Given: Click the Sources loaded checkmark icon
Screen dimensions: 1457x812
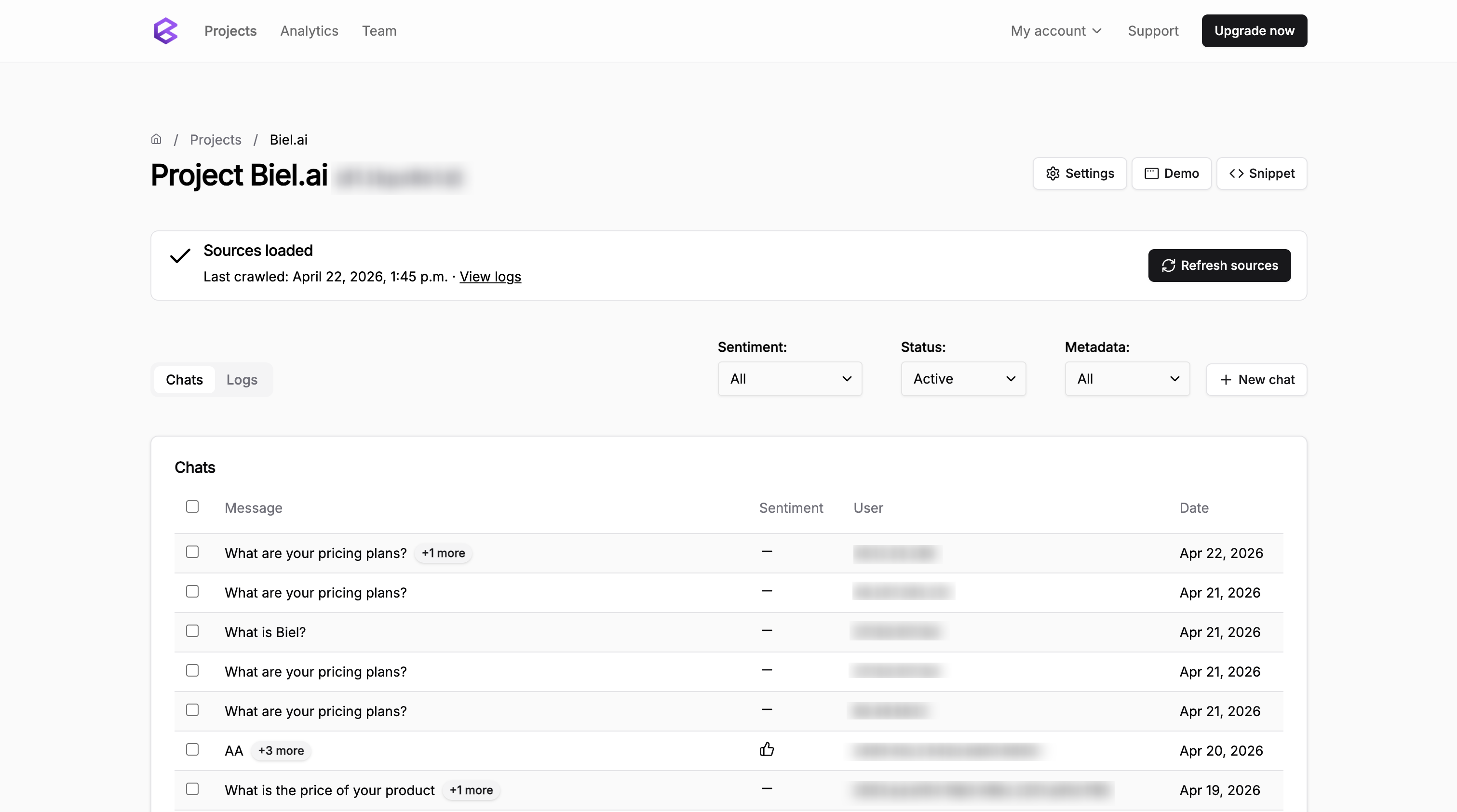Looking at the screenshot, I should 180,255.
